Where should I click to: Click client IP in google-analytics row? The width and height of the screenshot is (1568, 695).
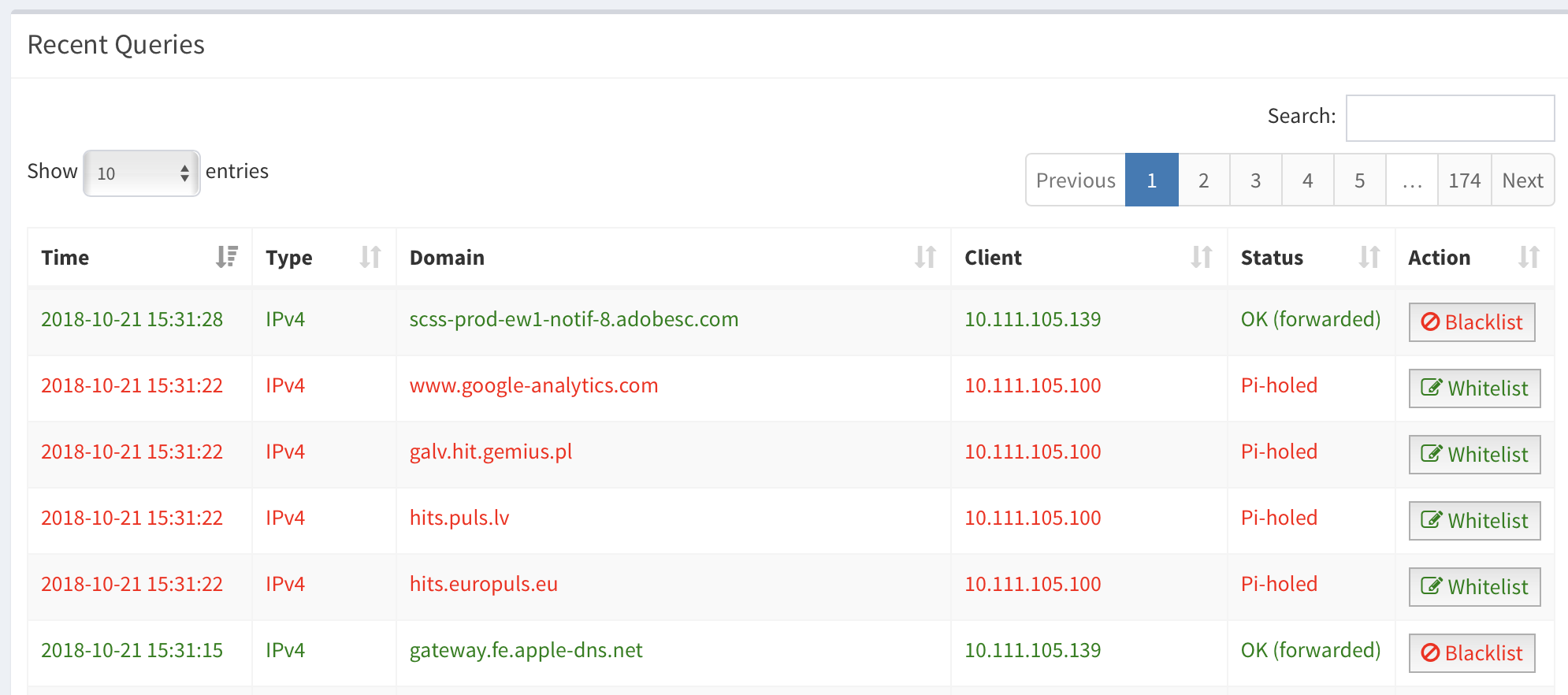tap(1033, 385)
